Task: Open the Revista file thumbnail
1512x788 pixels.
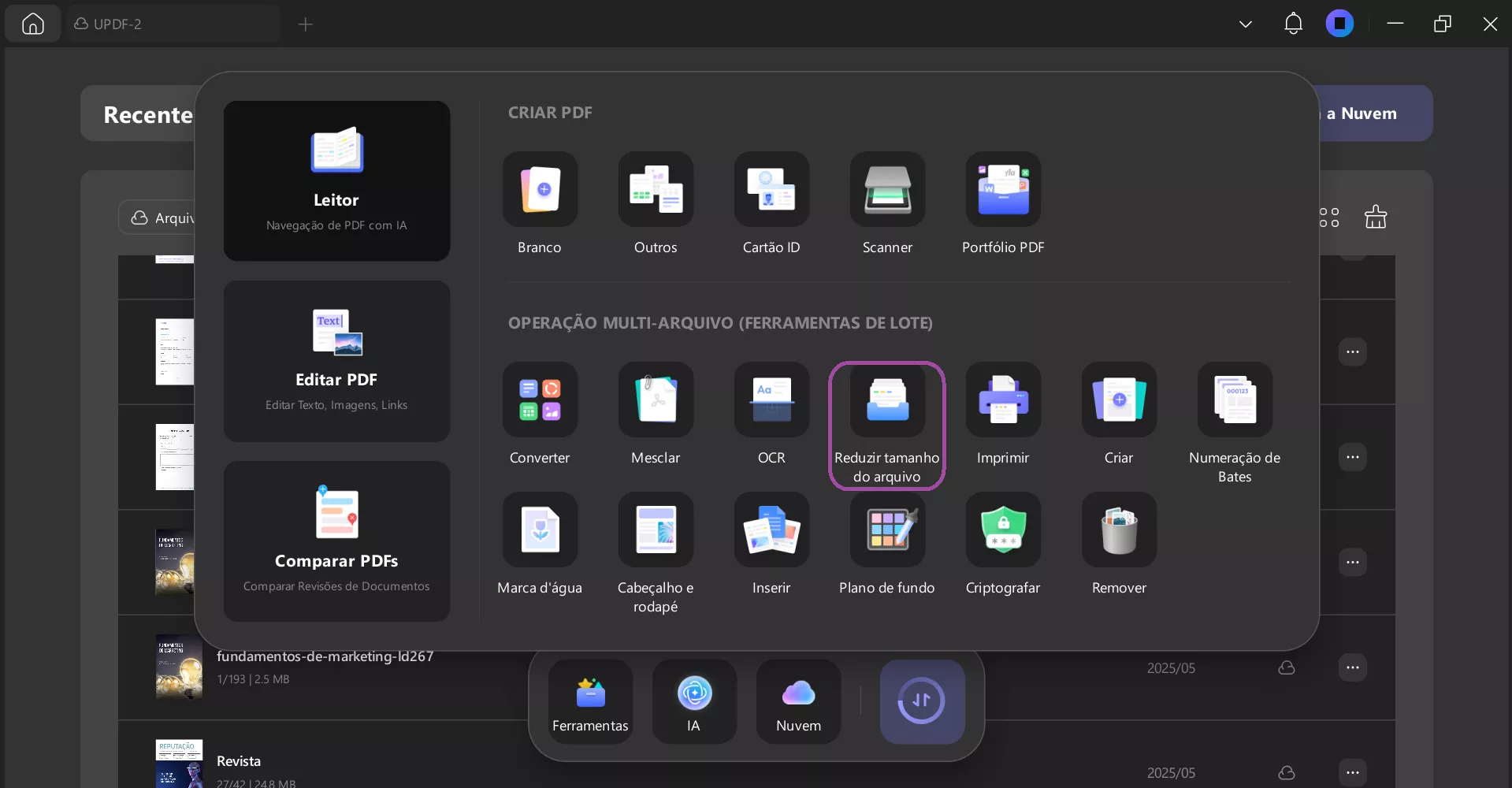Action: click(x=179, y=764)
